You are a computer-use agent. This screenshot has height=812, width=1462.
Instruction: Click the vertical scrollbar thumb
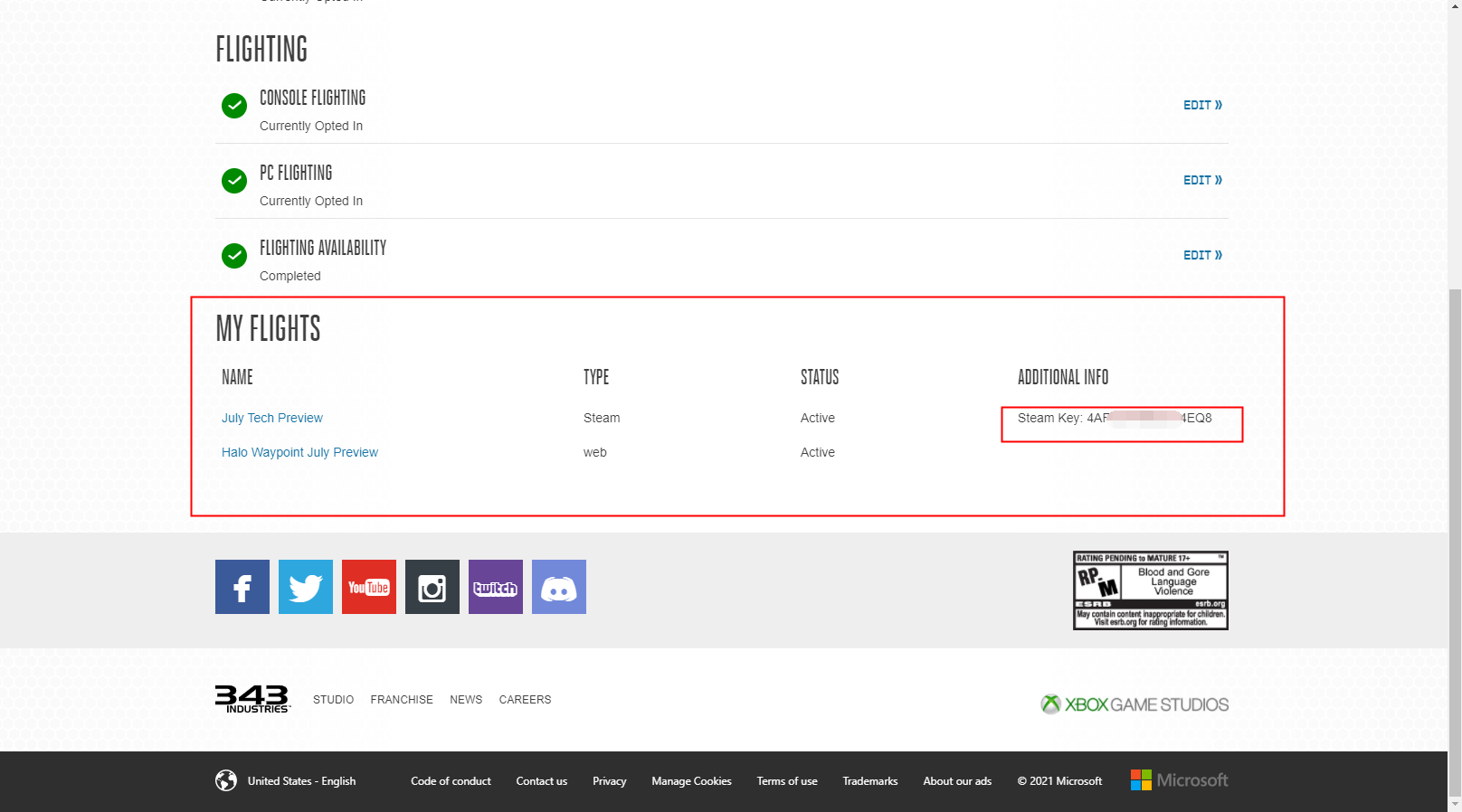[x=1455, y=541]
